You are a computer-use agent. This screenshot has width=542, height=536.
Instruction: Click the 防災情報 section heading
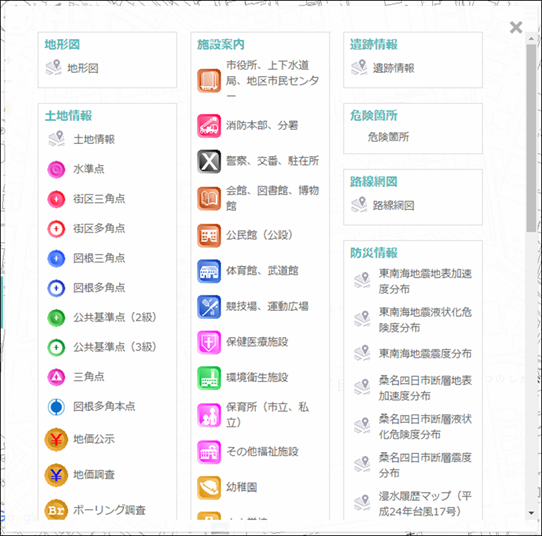tap(374, 253)
